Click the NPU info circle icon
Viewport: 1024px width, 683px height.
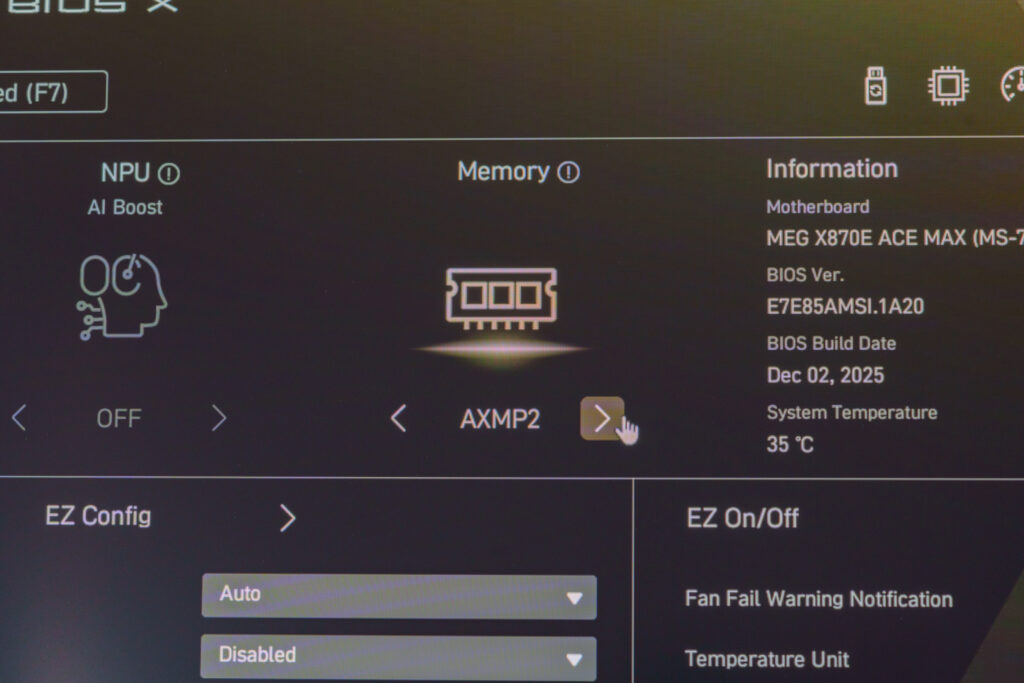coord(168,174)
